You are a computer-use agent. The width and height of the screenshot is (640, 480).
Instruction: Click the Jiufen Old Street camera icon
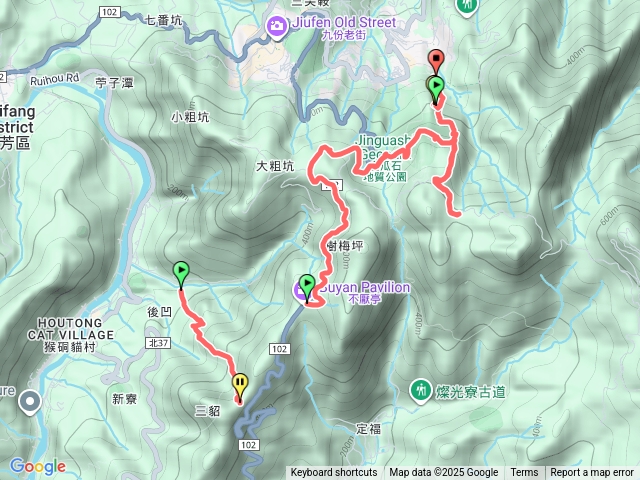coord(277,27)
